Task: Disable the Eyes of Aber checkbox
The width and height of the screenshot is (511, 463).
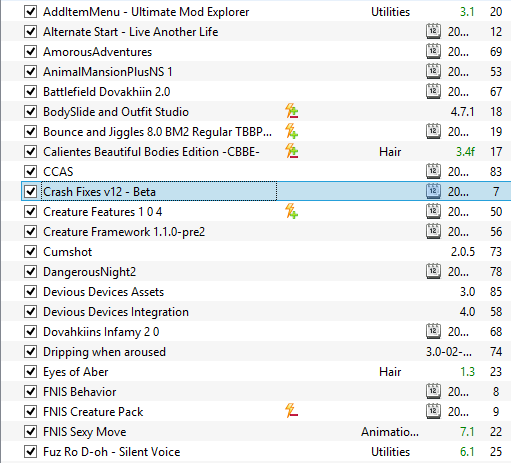Action: click(x=30, y=372)
